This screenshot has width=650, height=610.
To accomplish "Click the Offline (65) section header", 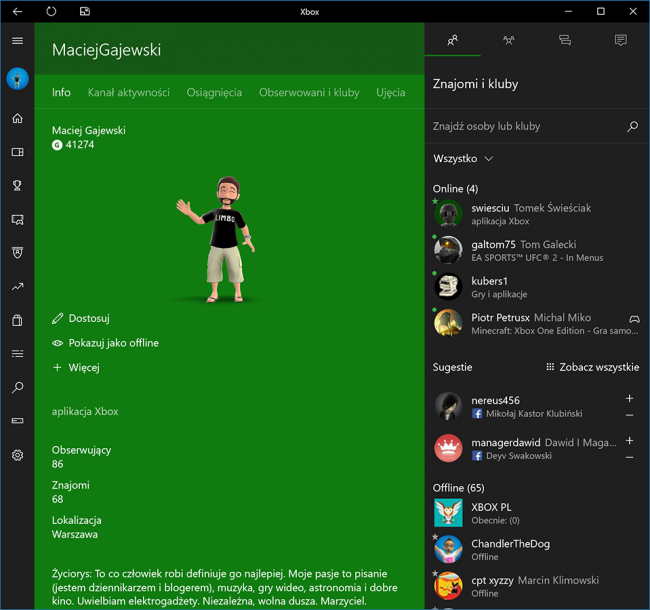I will 458,488.
